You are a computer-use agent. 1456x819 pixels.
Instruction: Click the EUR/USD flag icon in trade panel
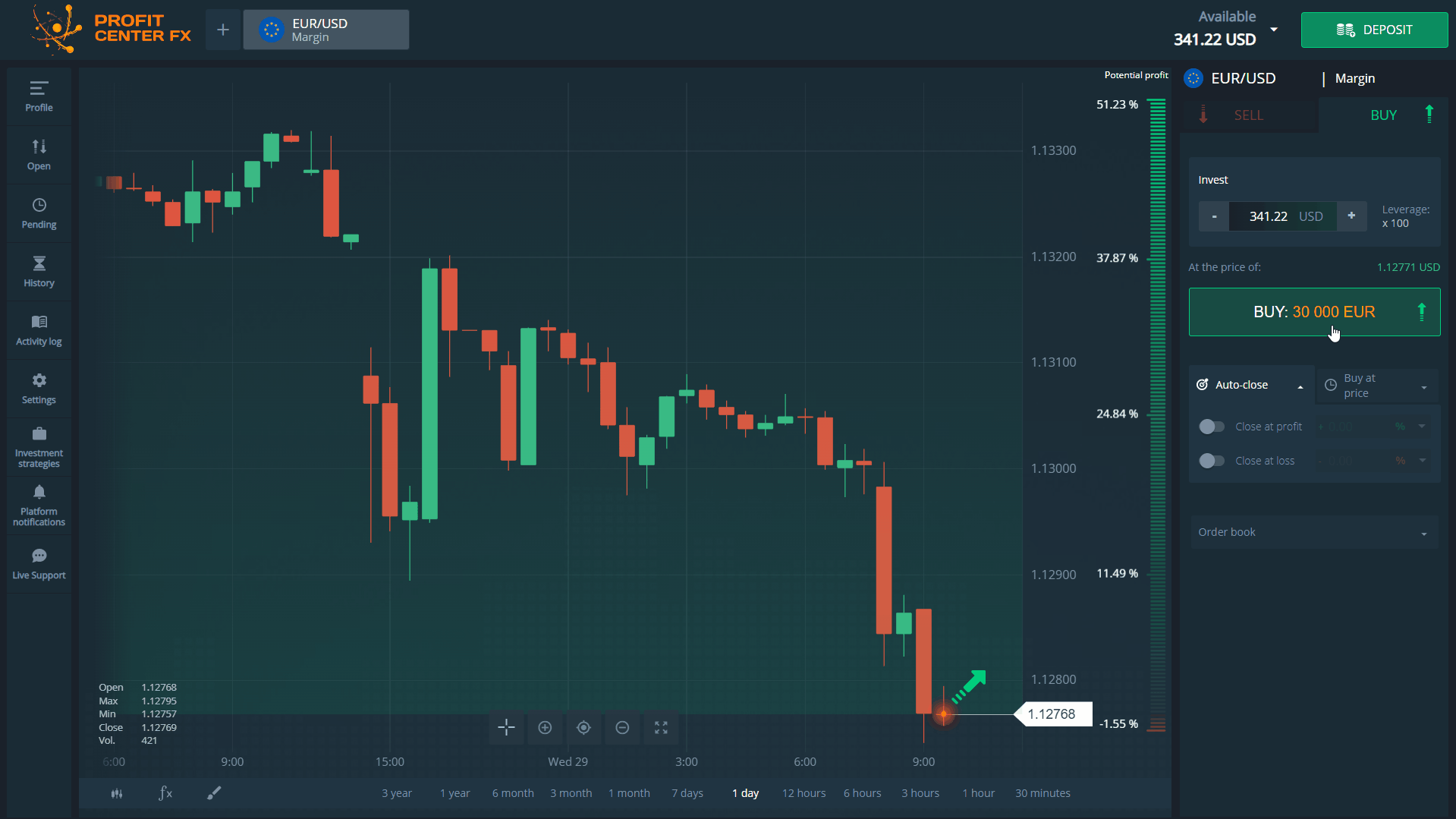tap(1193, 78)
